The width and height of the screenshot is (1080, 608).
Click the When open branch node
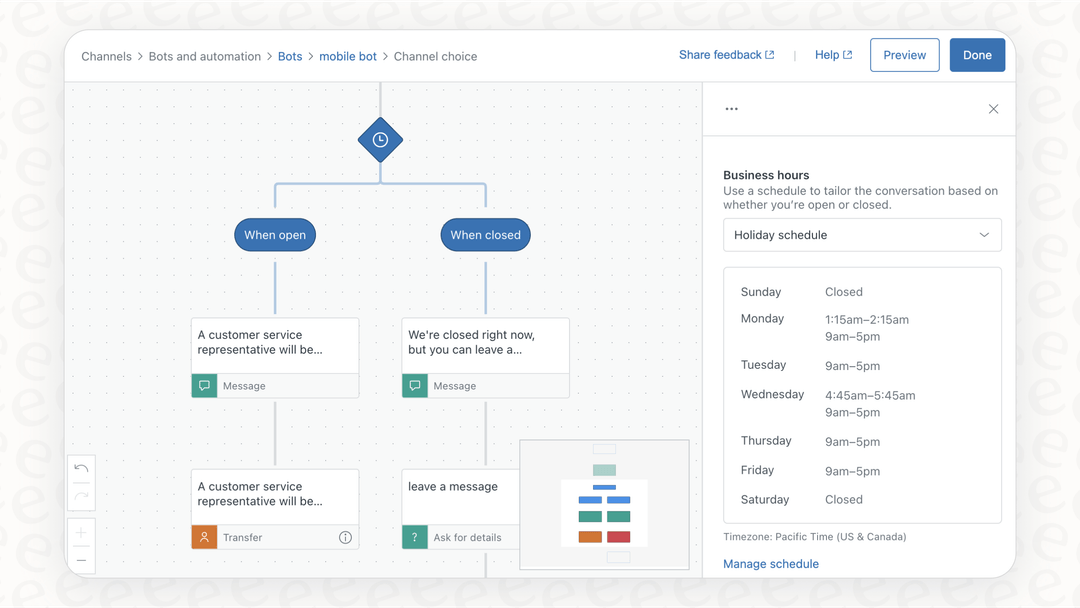[x=274, y=234]
